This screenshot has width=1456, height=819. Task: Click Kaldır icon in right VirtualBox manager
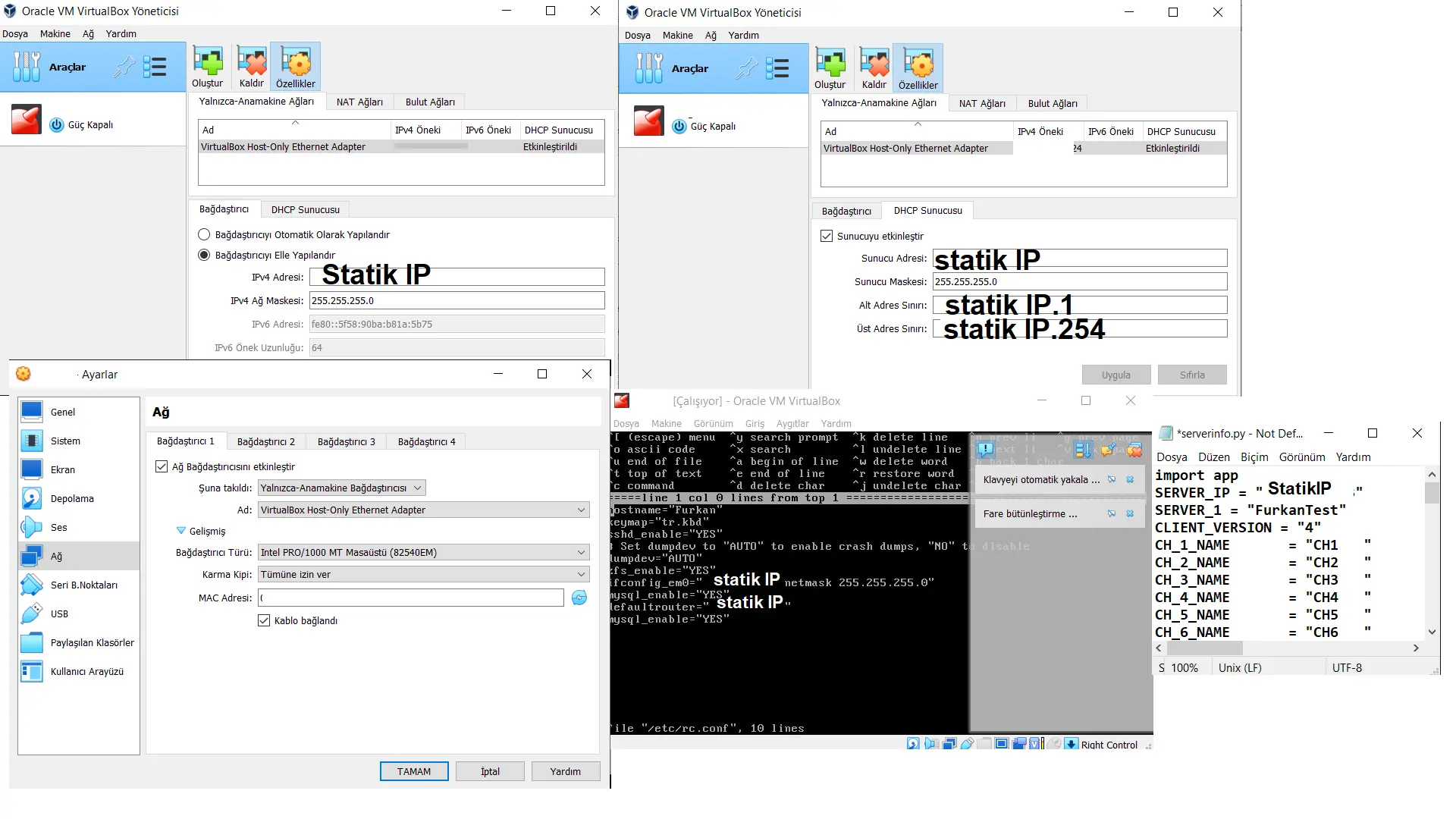(x=874, y=68)
